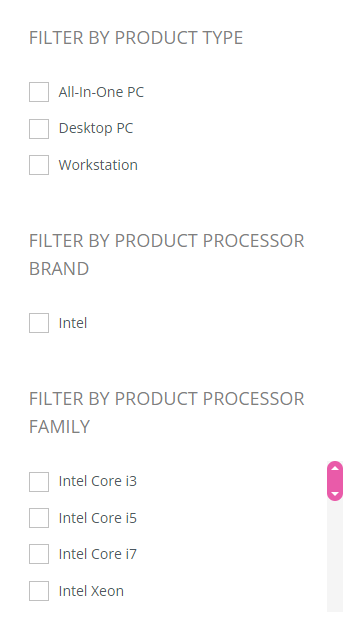Click the Intel Core i3 label
This screenshot has width=360, height=632.
tap(98, 481)
